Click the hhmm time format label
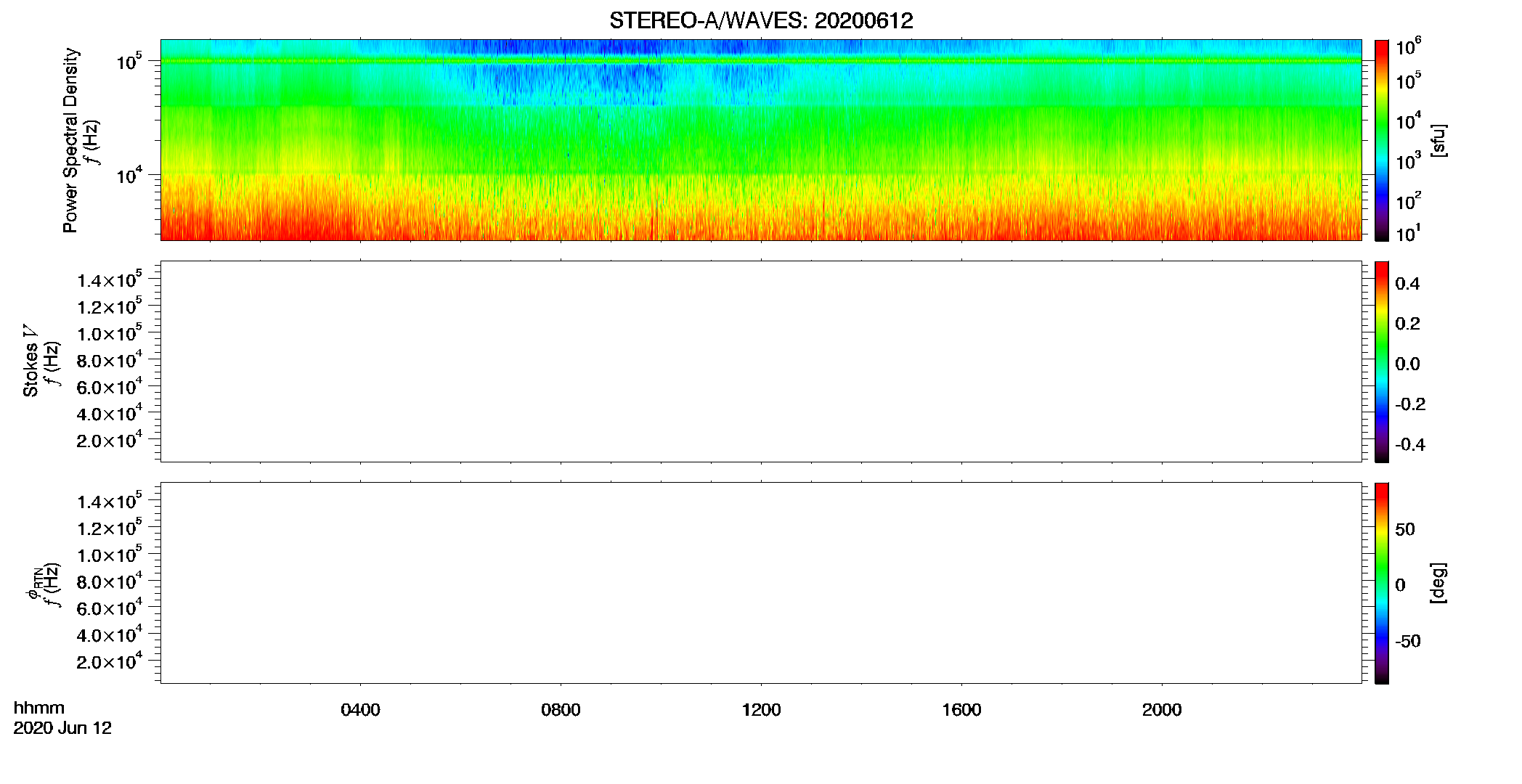Viewport: 1522px width, 784px height. (x=38, y=708)
